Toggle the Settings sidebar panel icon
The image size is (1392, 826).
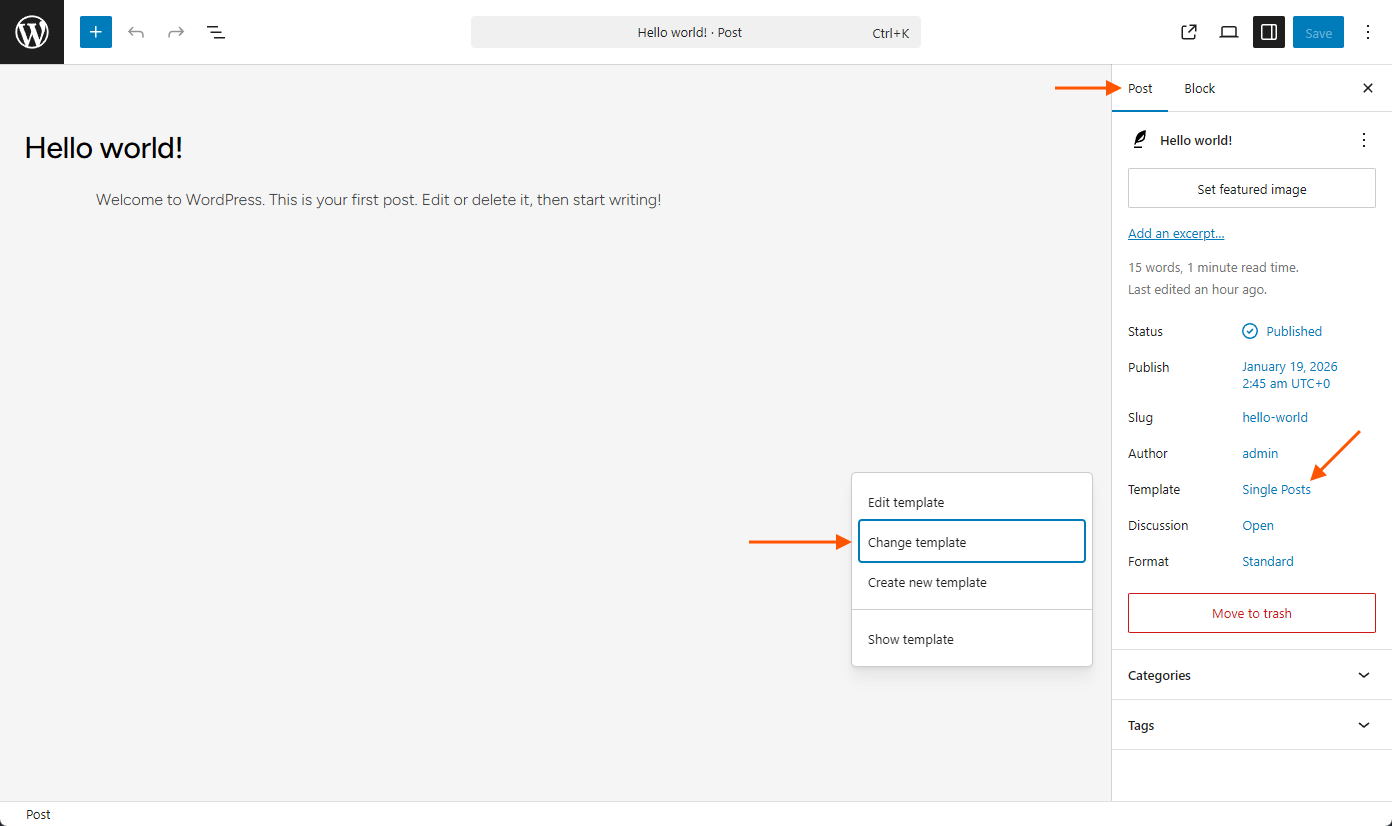1269,32
